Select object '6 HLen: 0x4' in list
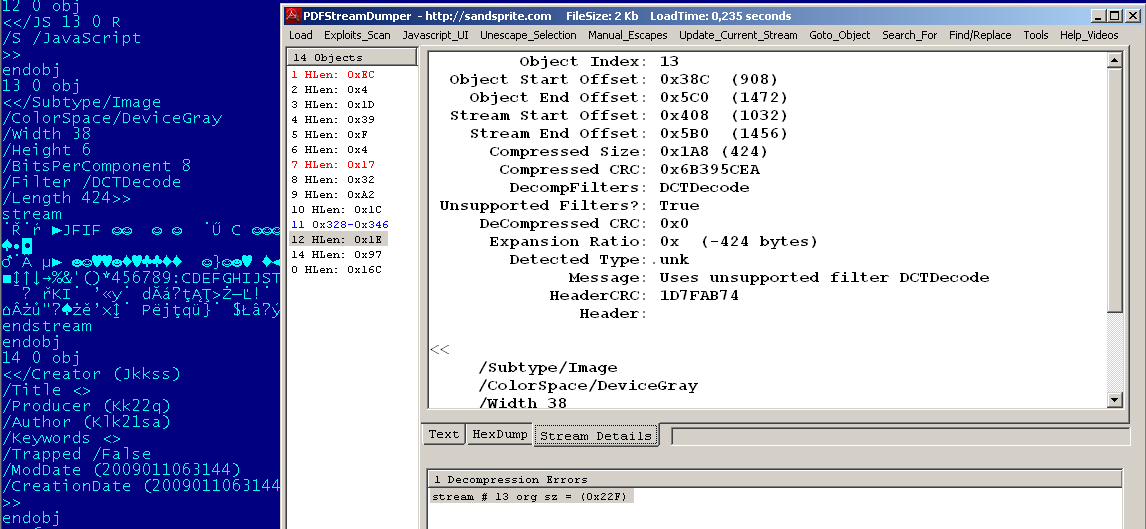This screenshot has width=1146, height=529. (x=329, y=150)
